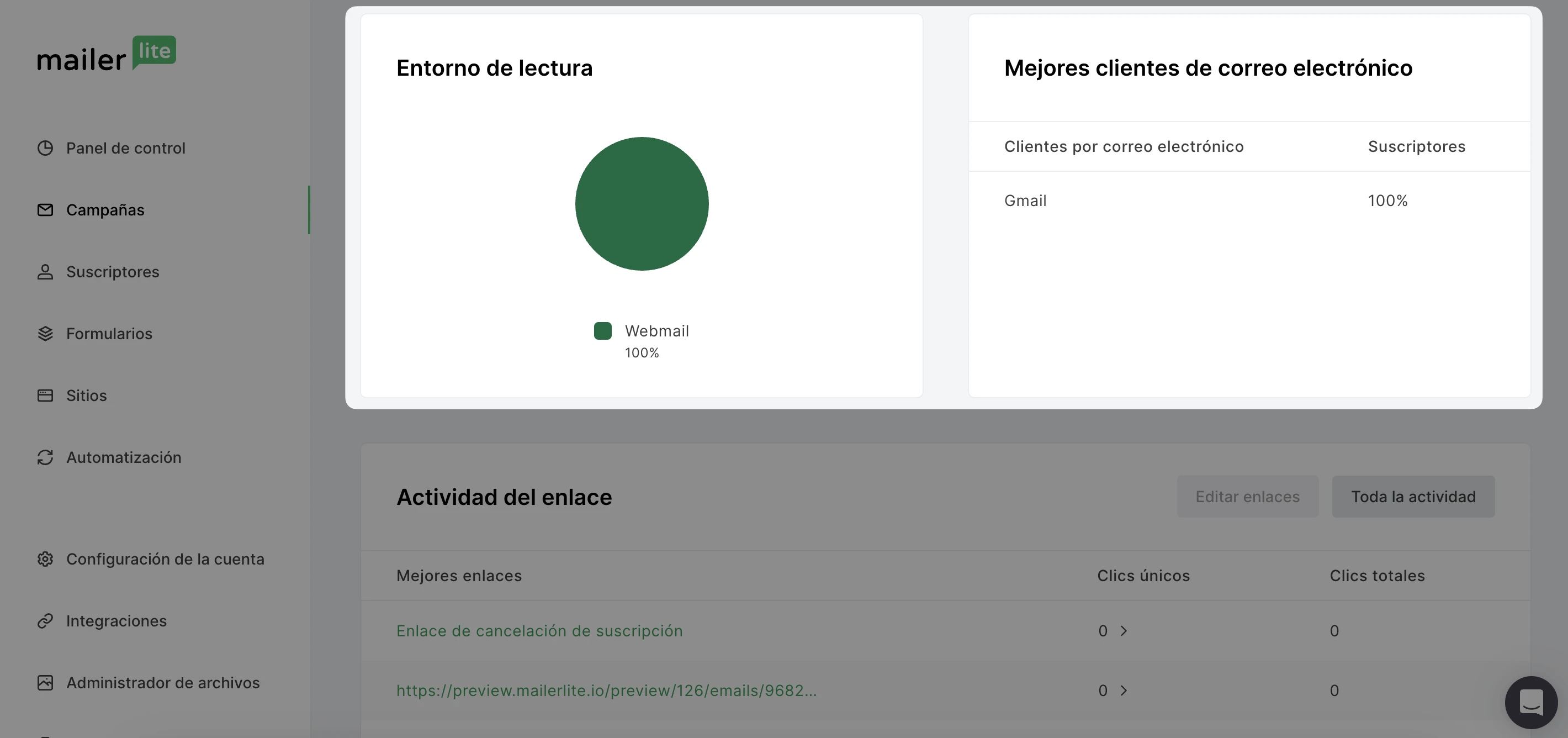The width and height of the screenshot is (1568, 738).
Task: Click the Suscriptores column header
Action: (x=1416, y=147)
